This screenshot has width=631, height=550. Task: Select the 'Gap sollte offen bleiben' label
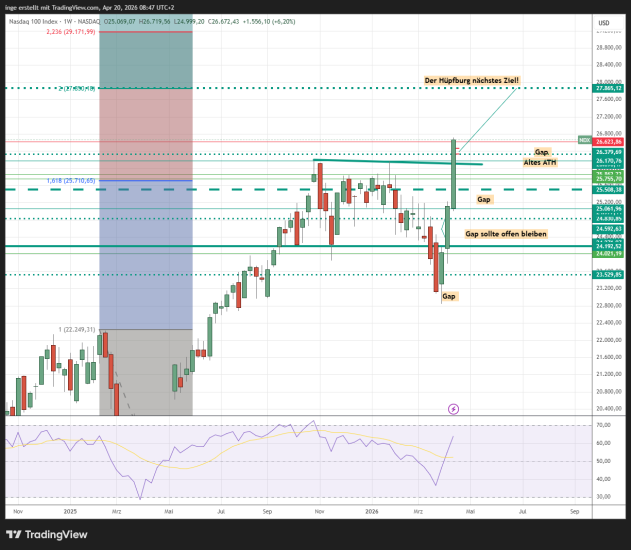click(x=506, y=232)
